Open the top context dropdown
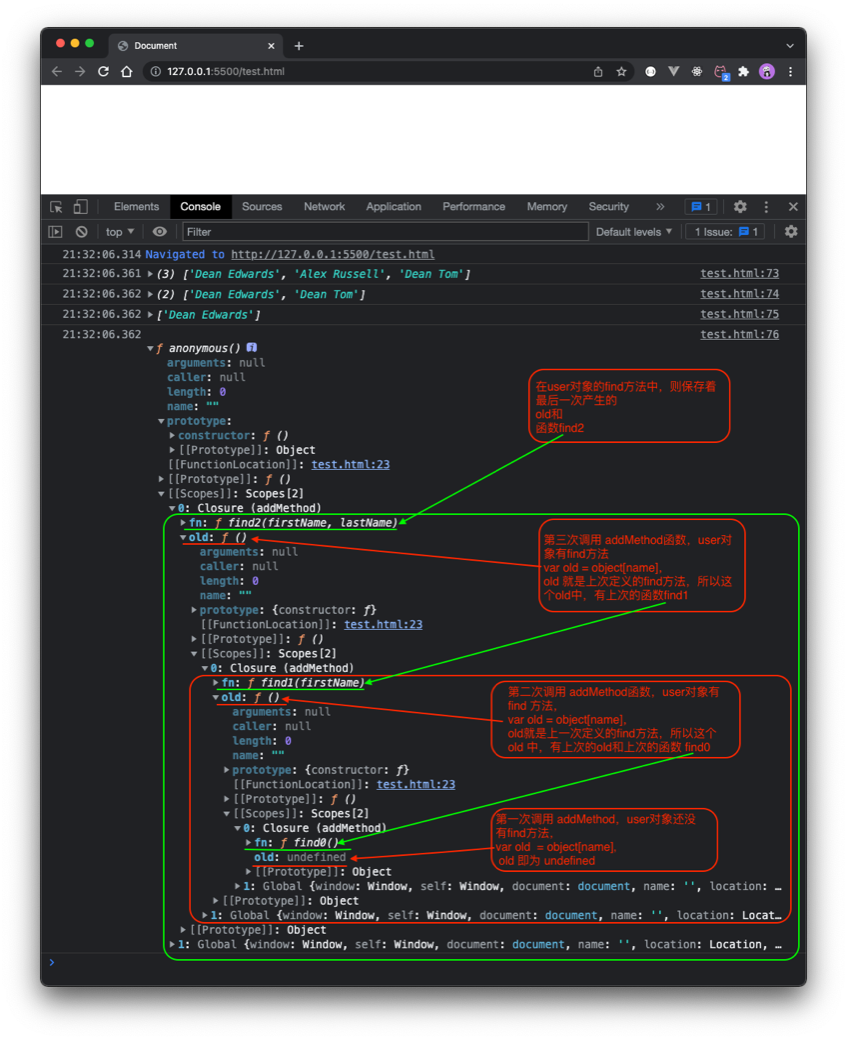The width and height of the screenshot is (847, 1040). 120,231
